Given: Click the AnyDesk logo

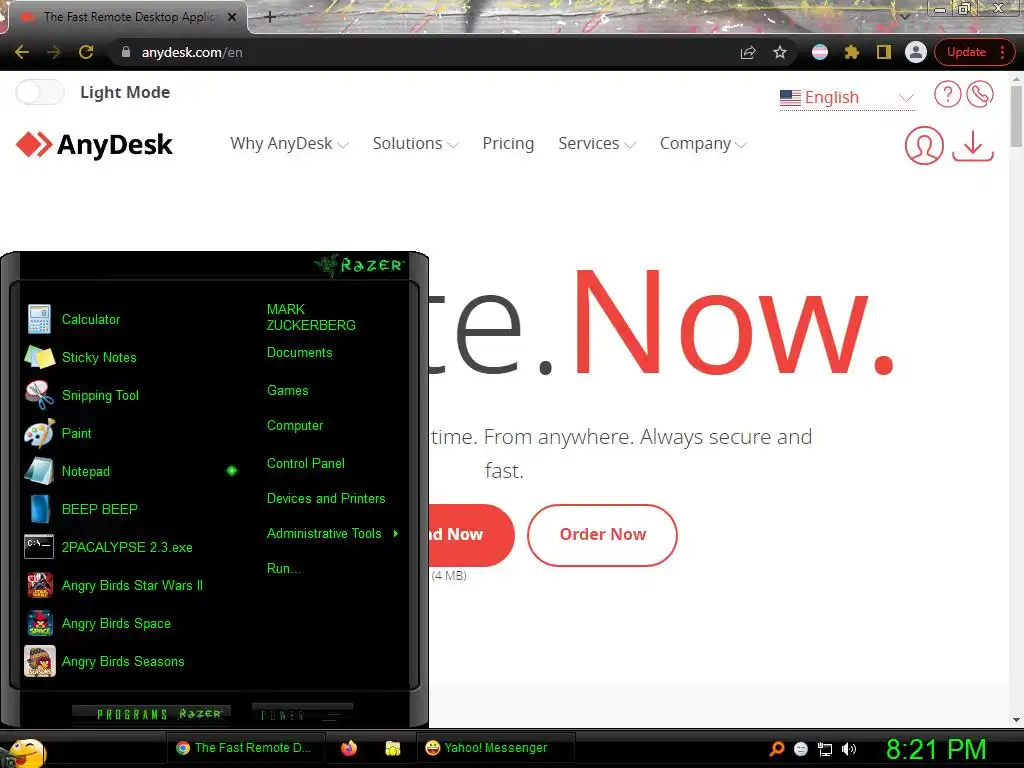Looking at the screenshot, I should click(94, 144).
